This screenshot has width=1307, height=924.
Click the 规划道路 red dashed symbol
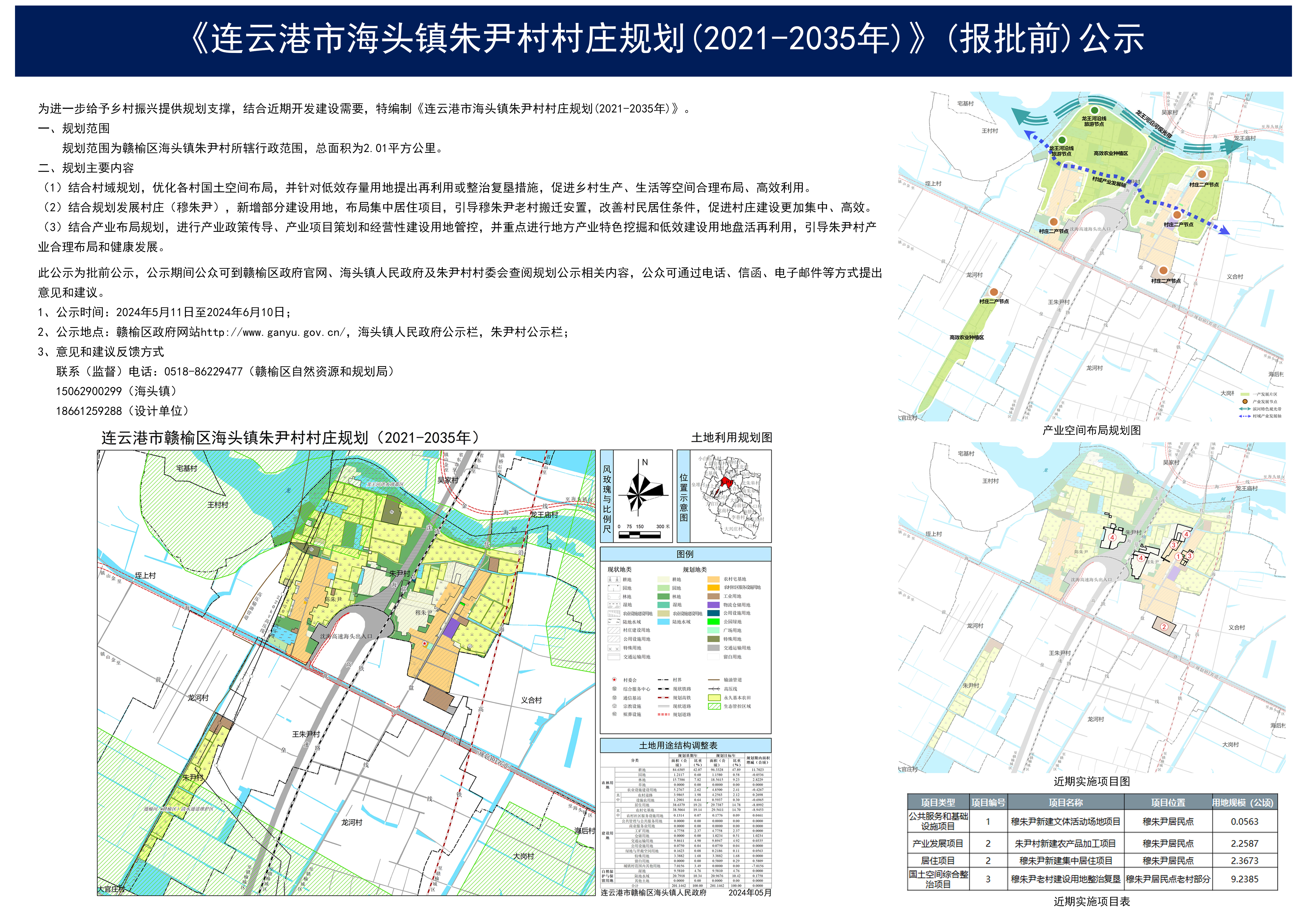point(664,714)
